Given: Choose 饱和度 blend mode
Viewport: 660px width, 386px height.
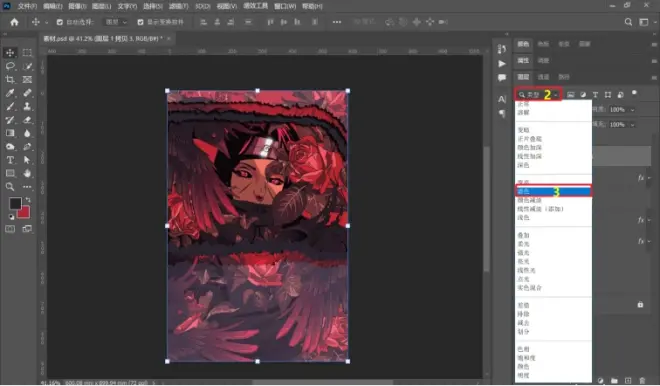Looking at the screenshot, I should coord(527,358).
